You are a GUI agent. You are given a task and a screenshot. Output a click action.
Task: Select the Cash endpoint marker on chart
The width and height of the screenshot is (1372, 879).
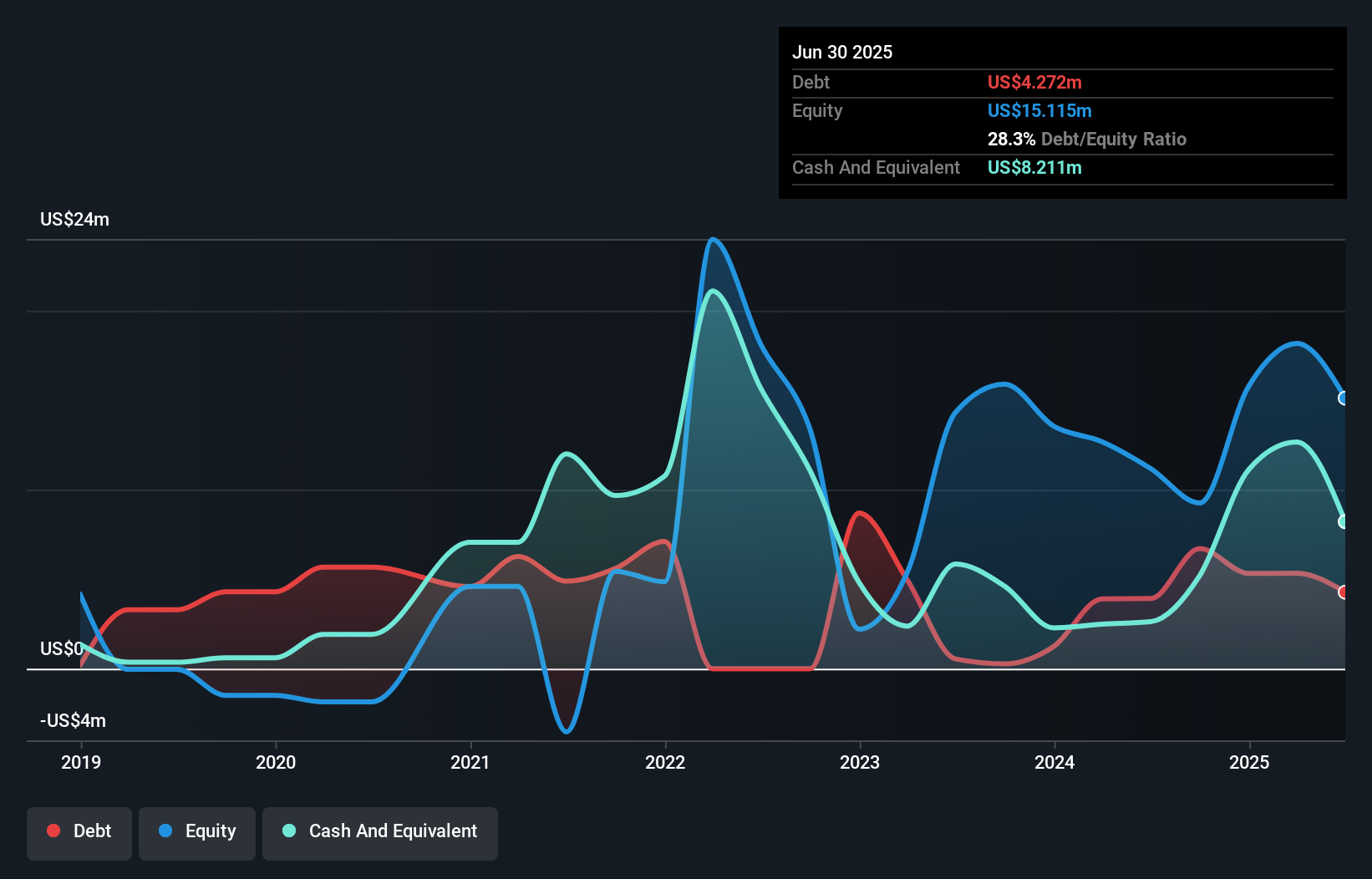tap(1344, 521)
